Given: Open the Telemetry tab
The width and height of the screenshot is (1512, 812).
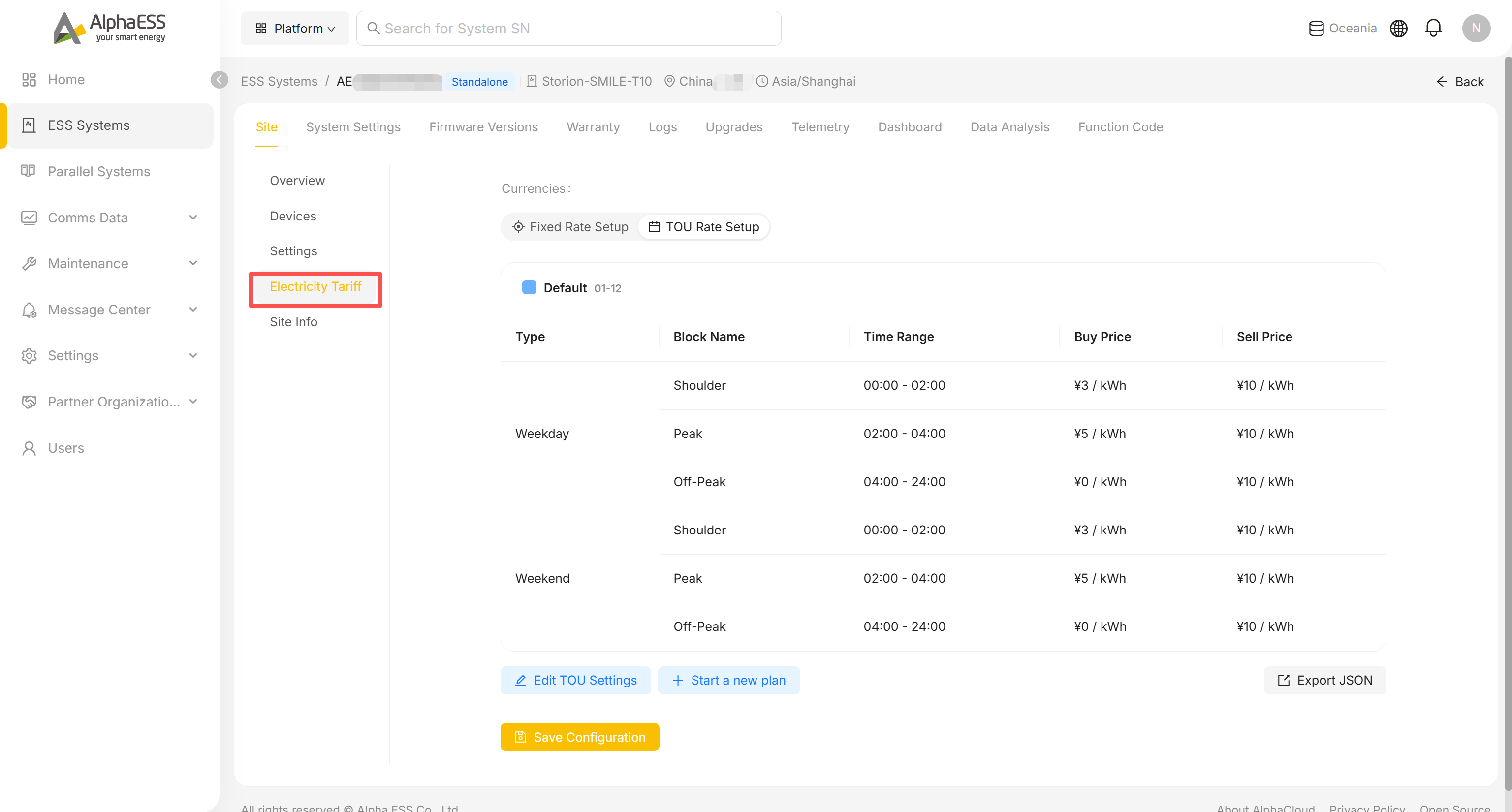Looking at the screenshot, I should (820, 127).
